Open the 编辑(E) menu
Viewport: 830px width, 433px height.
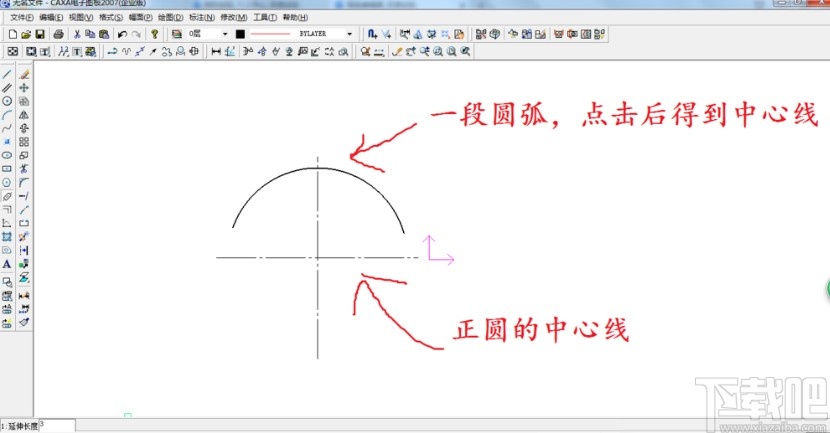51,17
